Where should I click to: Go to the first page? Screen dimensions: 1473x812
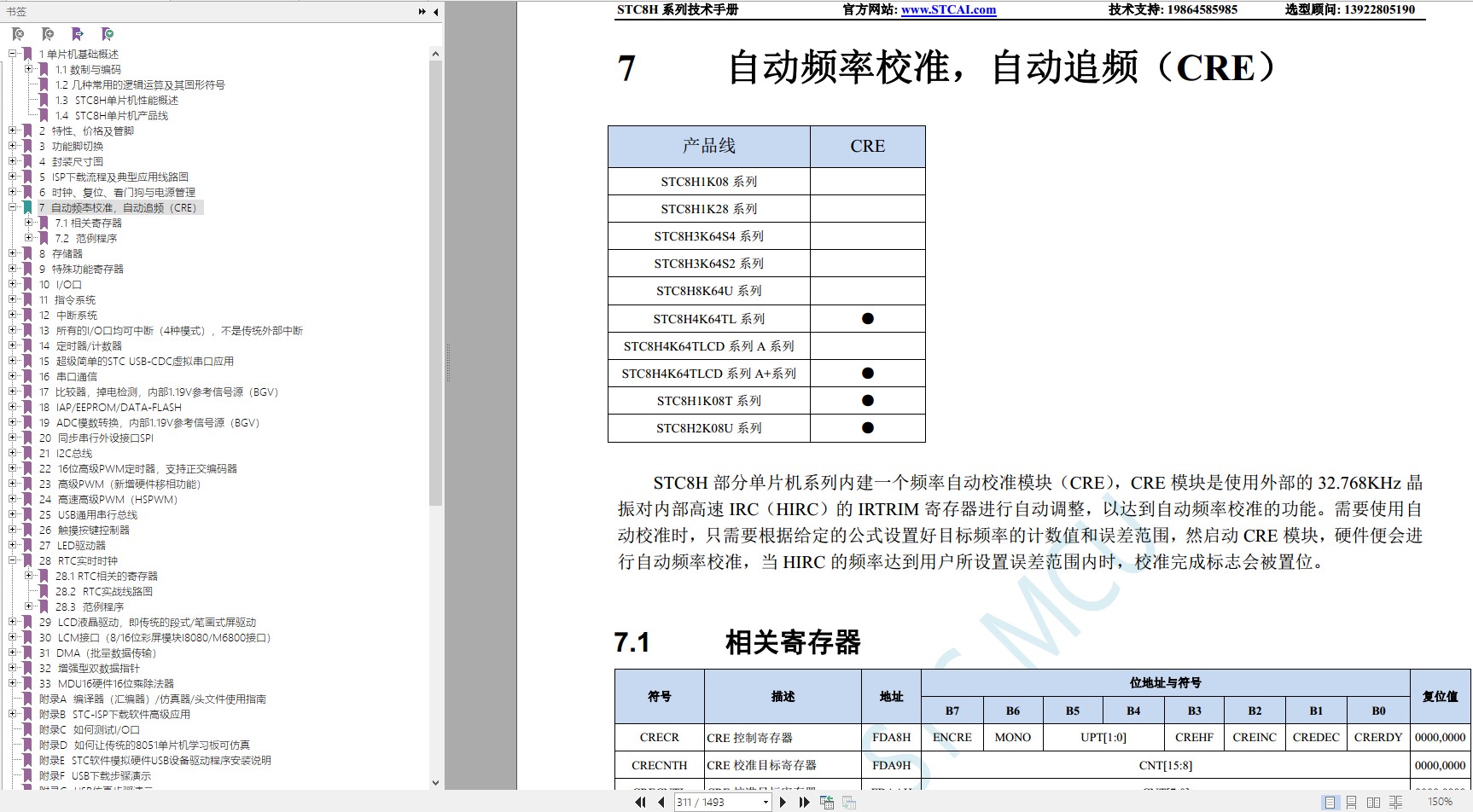(x=640, y=802)
